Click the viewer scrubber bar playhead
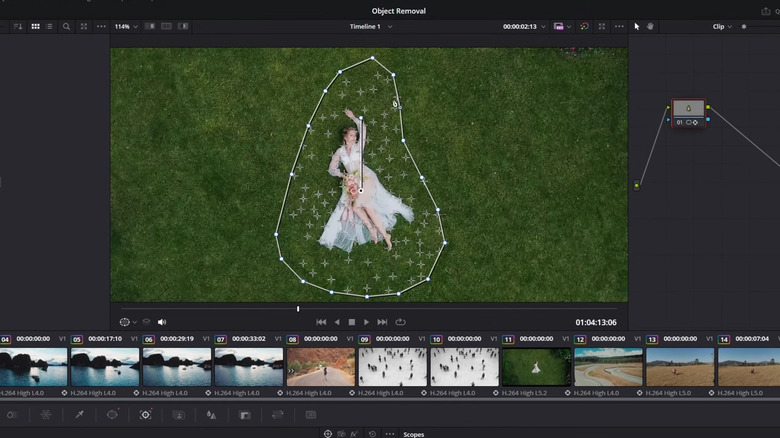Screen dimensions: 780x438 (297, 309)
